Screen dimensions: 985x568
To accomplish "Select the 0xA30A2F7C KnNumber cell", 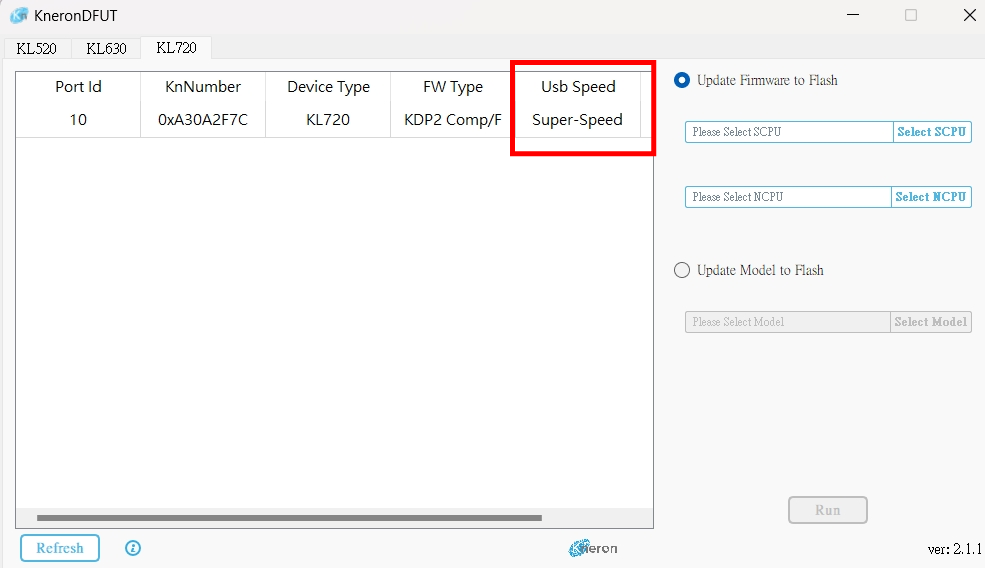I will [203, 119].
